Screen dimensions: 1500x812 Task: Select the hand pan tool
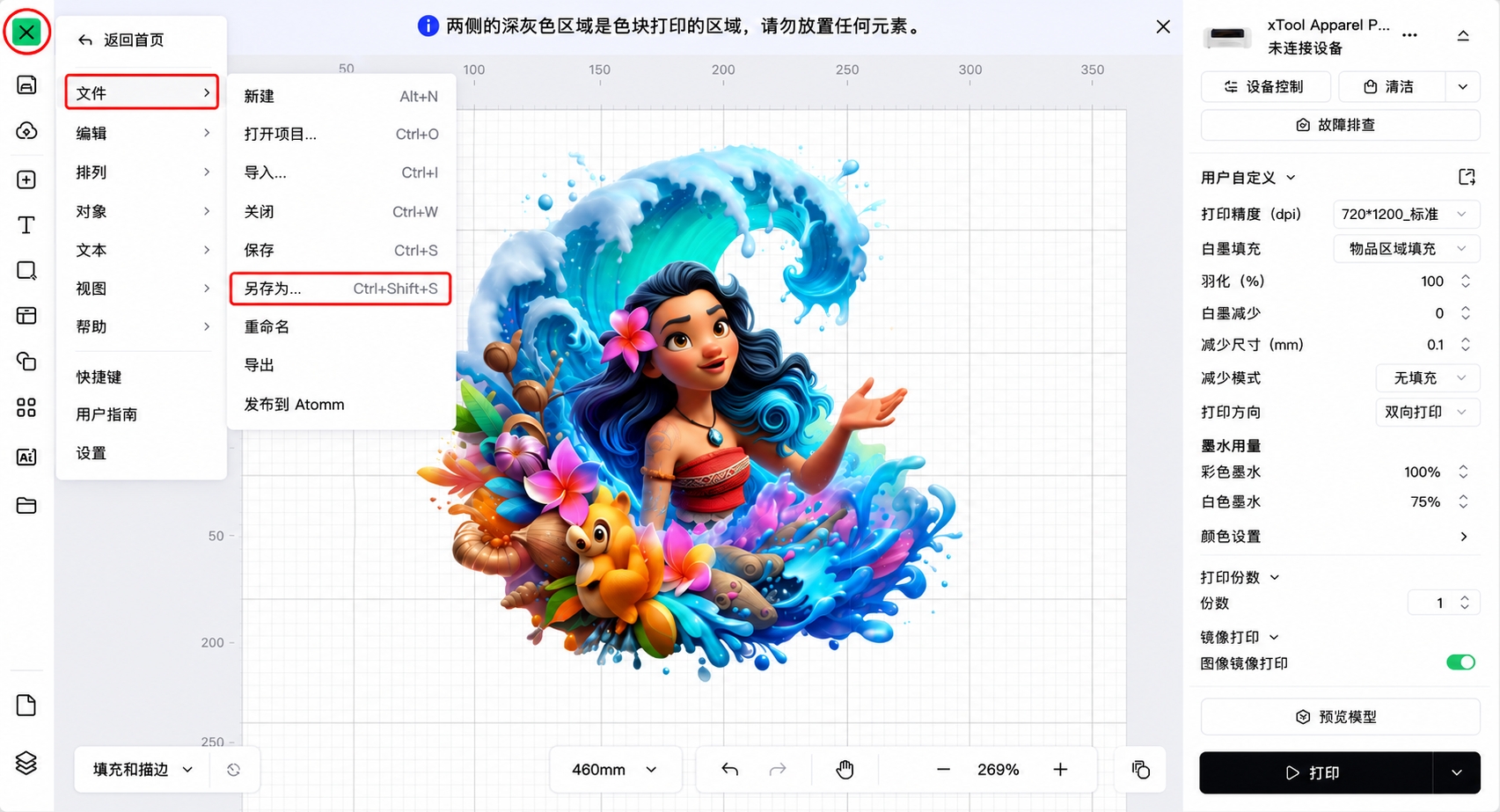point(845,770)
